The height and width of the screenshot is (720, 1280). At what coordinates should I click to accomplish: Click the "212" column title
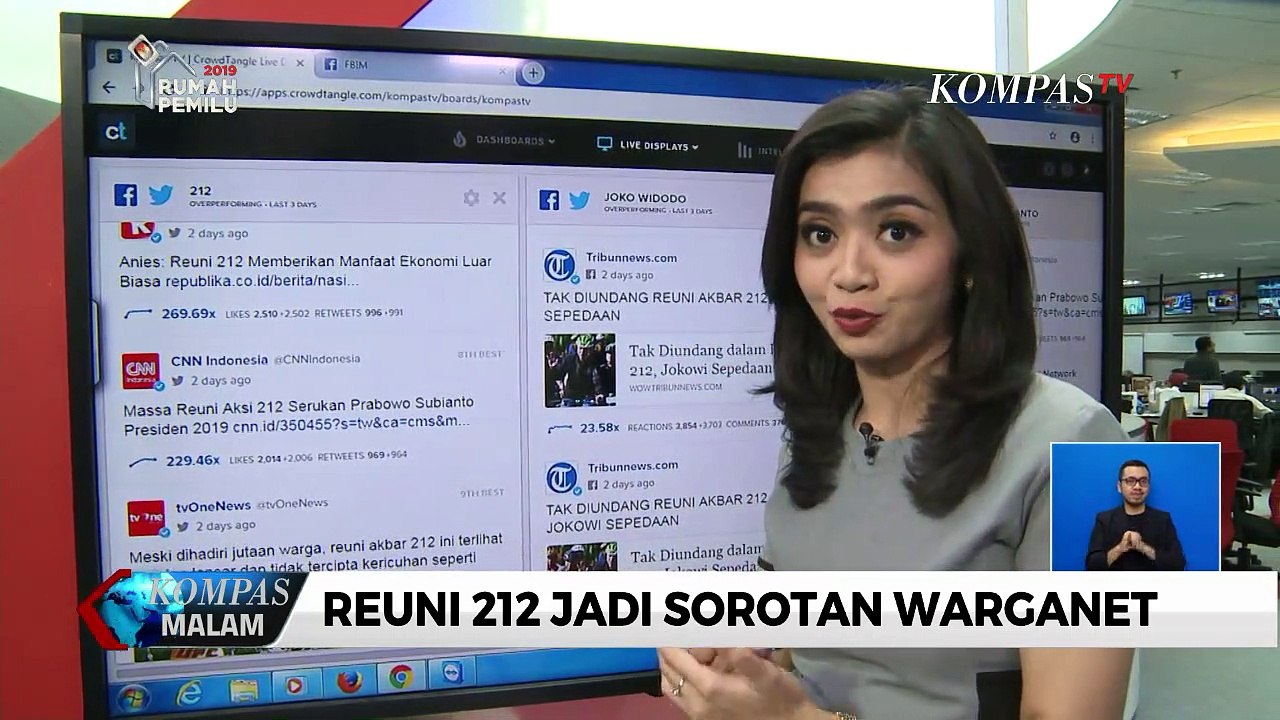point(200,190)
